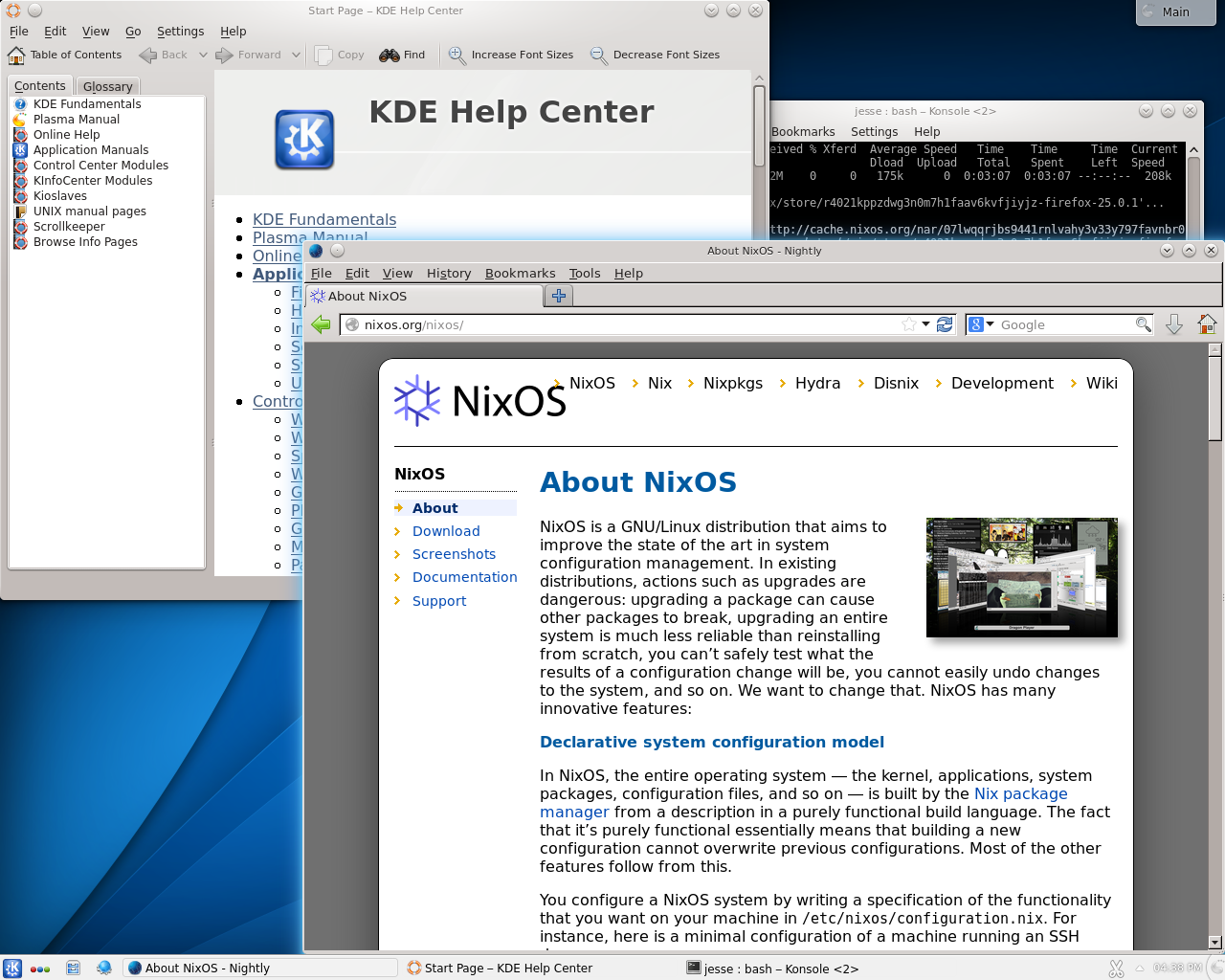Open the Forward history dropdown in Help Center
Viewport: 1225px width, 980px height.
[296, 55]
